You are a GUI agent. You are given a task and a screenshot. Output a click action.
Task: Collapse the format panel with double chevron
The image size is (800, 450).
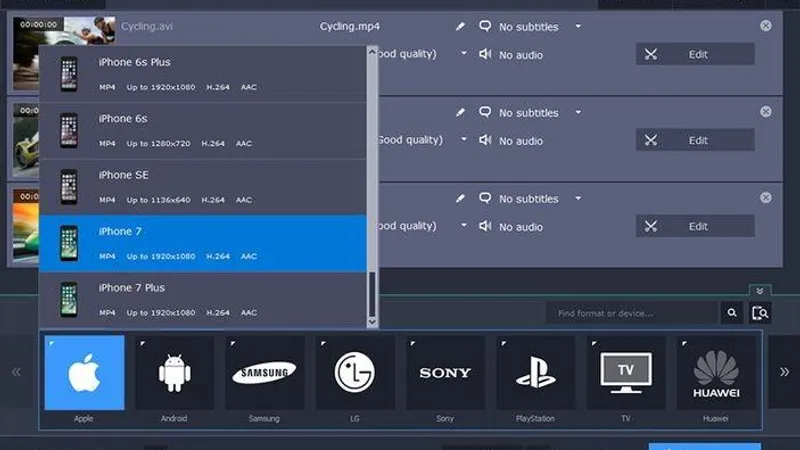(x=759, y=290)
